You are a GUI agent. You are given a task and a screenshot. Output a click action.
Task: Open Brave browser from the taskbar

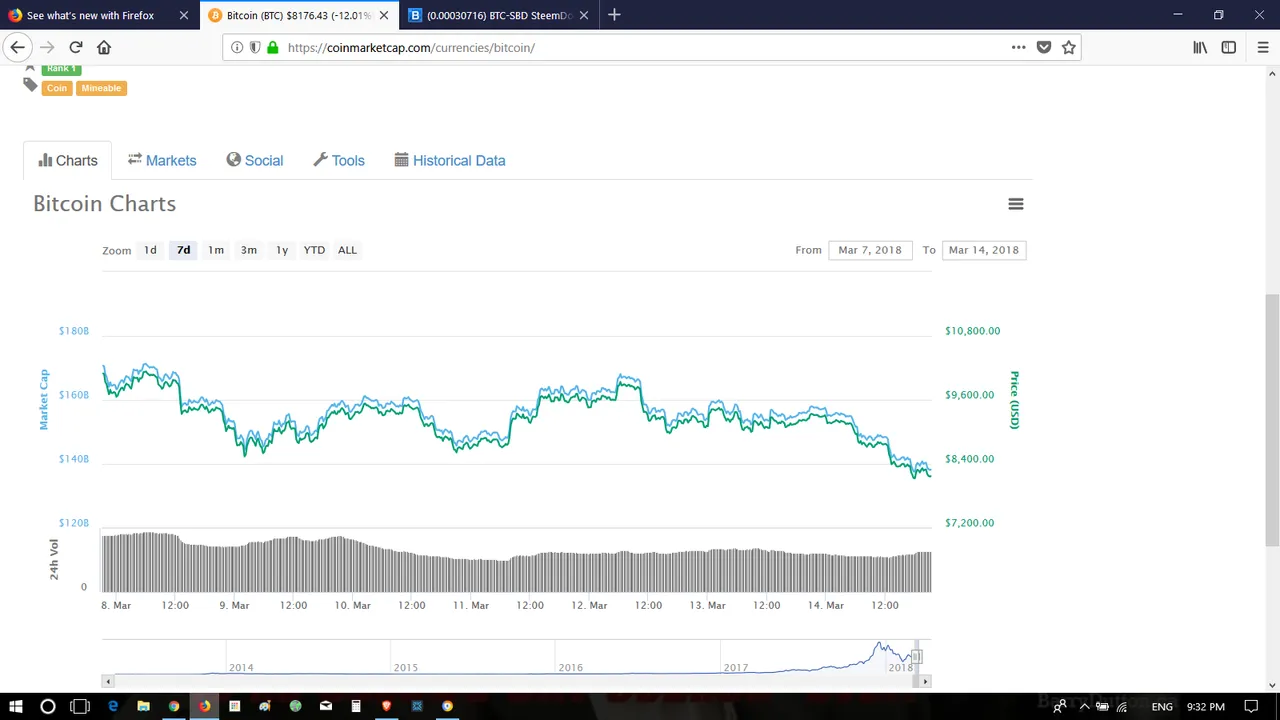(x=386, y=706)
